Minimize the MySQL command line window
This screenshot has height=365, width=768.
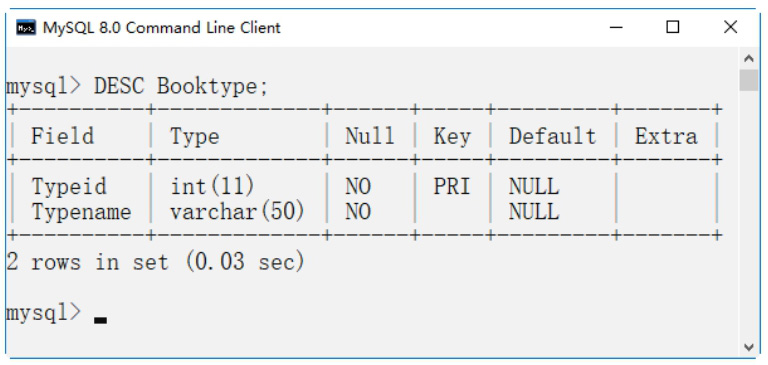(616, 27)
